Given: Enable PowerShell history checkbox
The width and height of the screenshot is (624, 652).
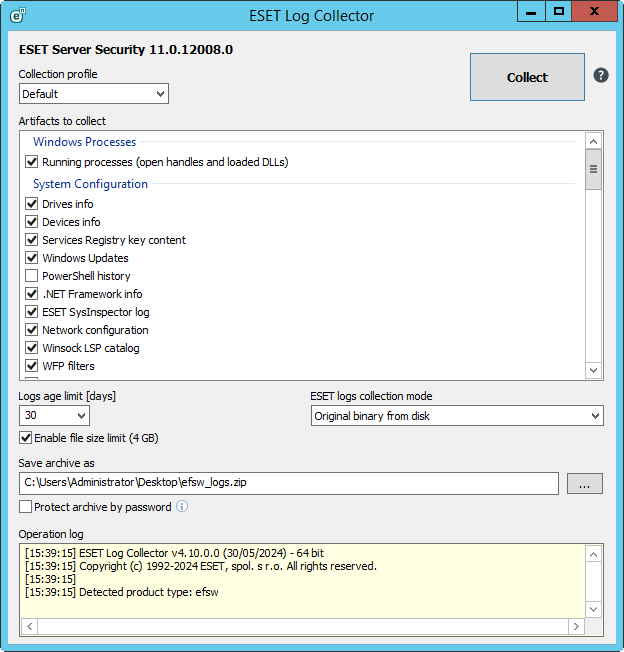Looking at the screenshot, I should point(32,276).
